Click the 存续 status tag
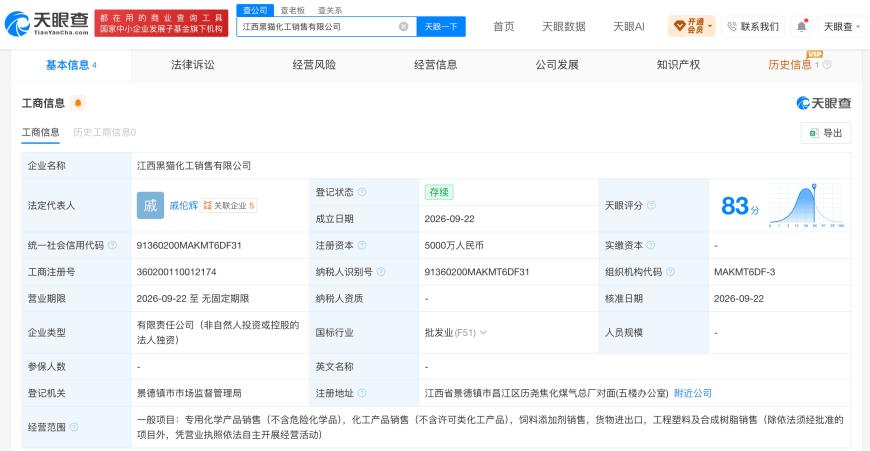870x451 pixels. (x=439, y=192)
